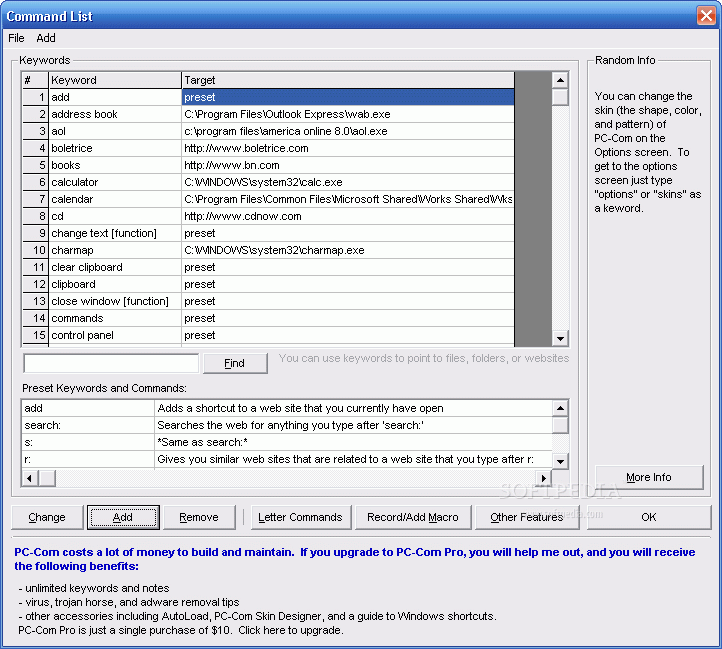Click the wab.exe target path

(348, 114)
